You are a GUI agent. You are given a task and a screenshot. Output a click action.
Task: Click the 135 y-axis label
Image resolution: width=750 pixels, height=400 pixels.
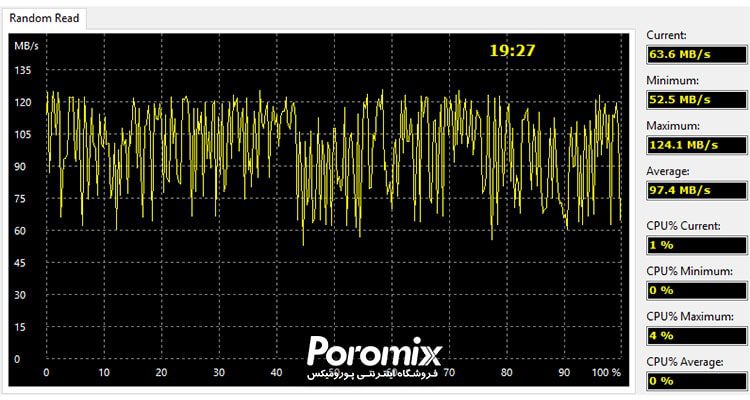[22, 70]
